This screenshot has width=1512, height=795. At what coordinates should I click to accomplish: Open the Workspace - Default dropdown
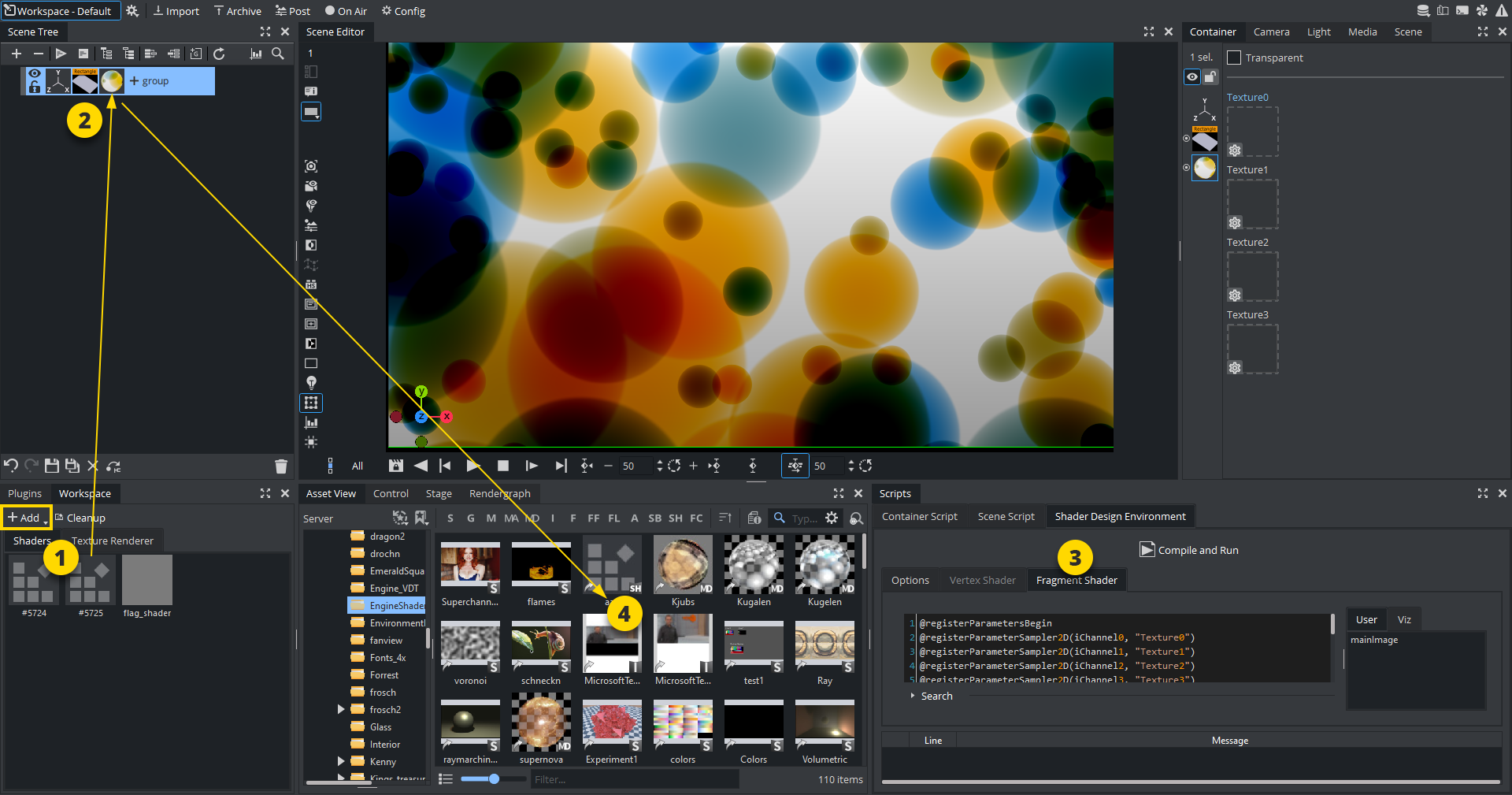click(61, 11)
